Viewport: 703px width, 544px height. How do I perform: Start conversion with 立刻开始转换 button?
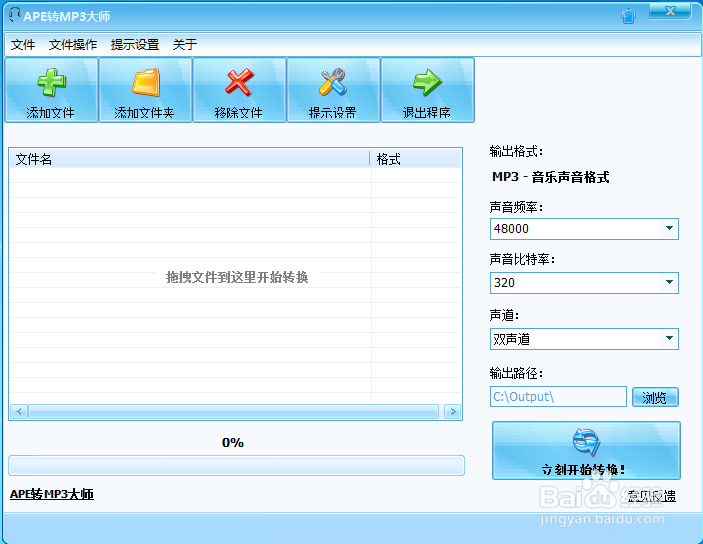[586, 450]
